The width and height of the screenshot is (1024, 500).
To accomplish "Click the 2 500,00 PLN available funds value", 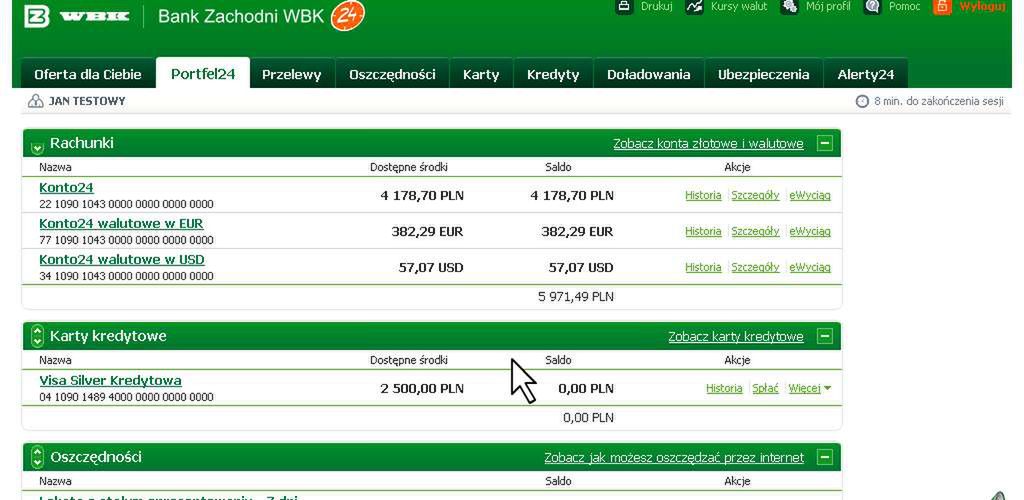I will point(422,388).
